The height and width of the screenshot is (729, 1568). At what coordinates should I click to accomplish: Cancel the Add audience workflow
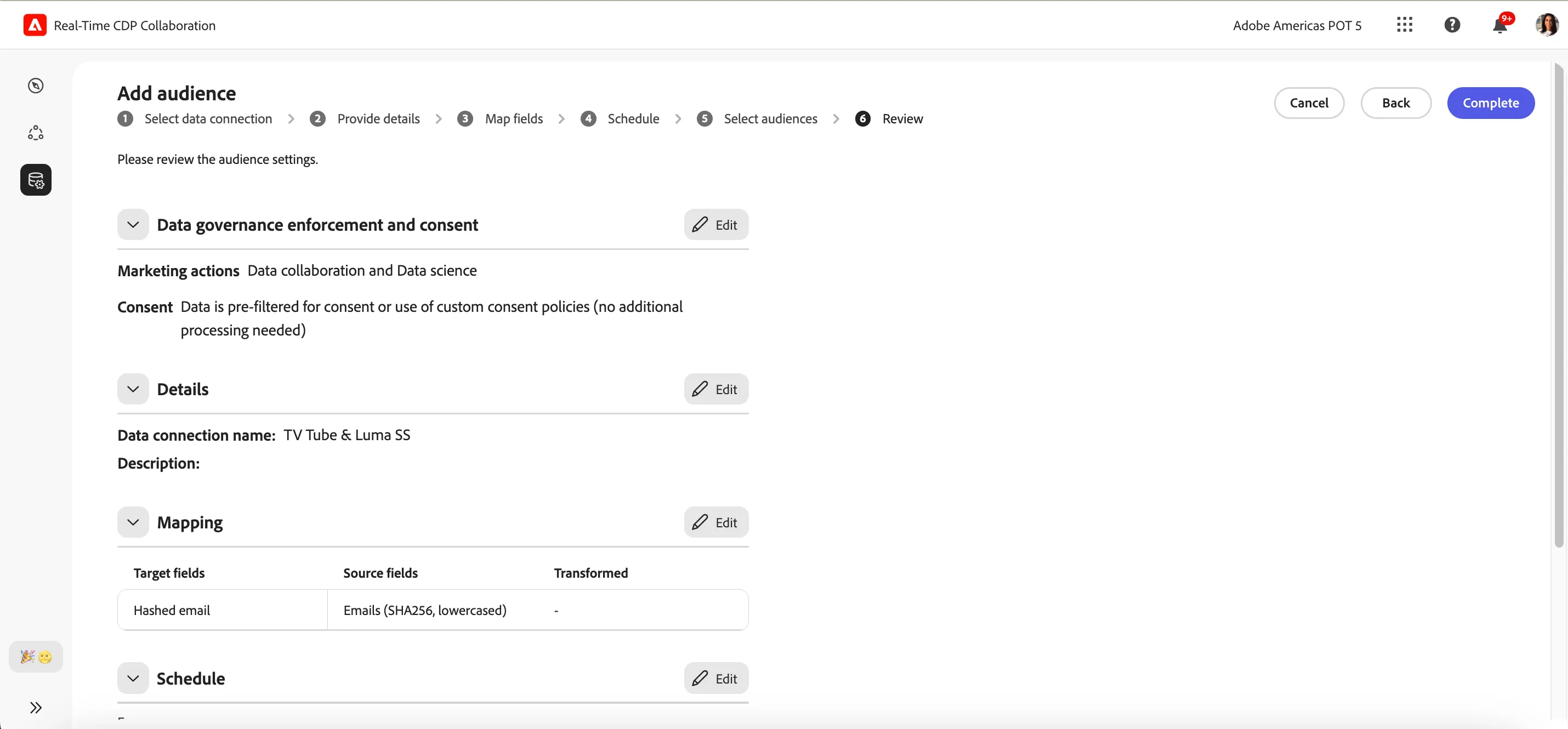(x=1309, y=103)
